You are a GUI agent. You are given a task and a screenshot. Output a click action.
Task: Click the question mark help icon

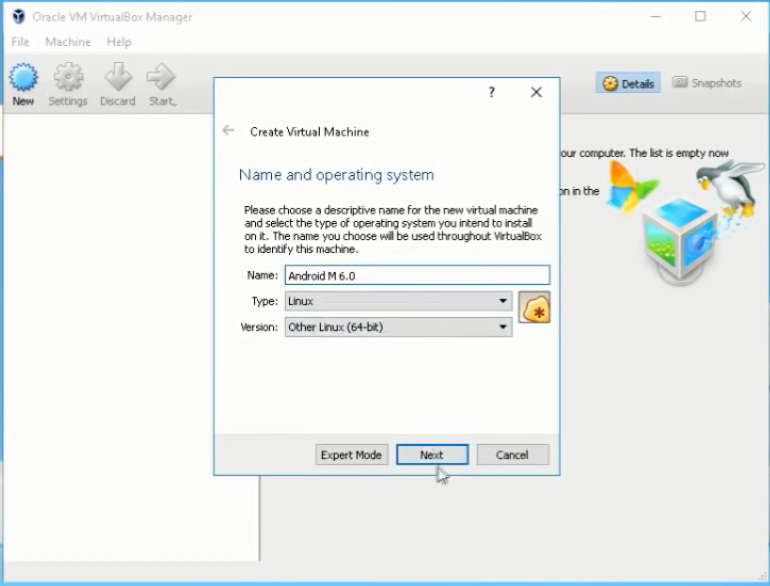coord(492,92)
